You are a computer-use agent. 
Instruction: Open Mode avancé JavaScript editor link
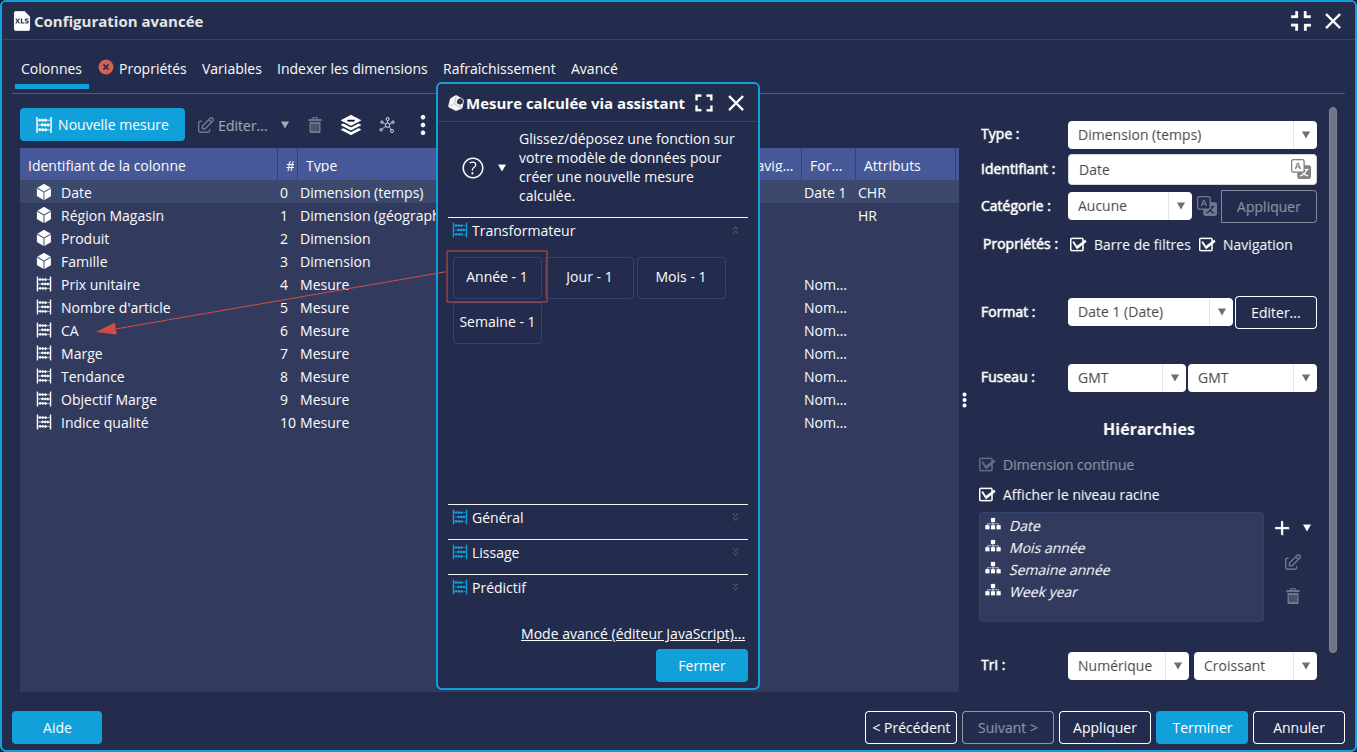pos(633,634)
